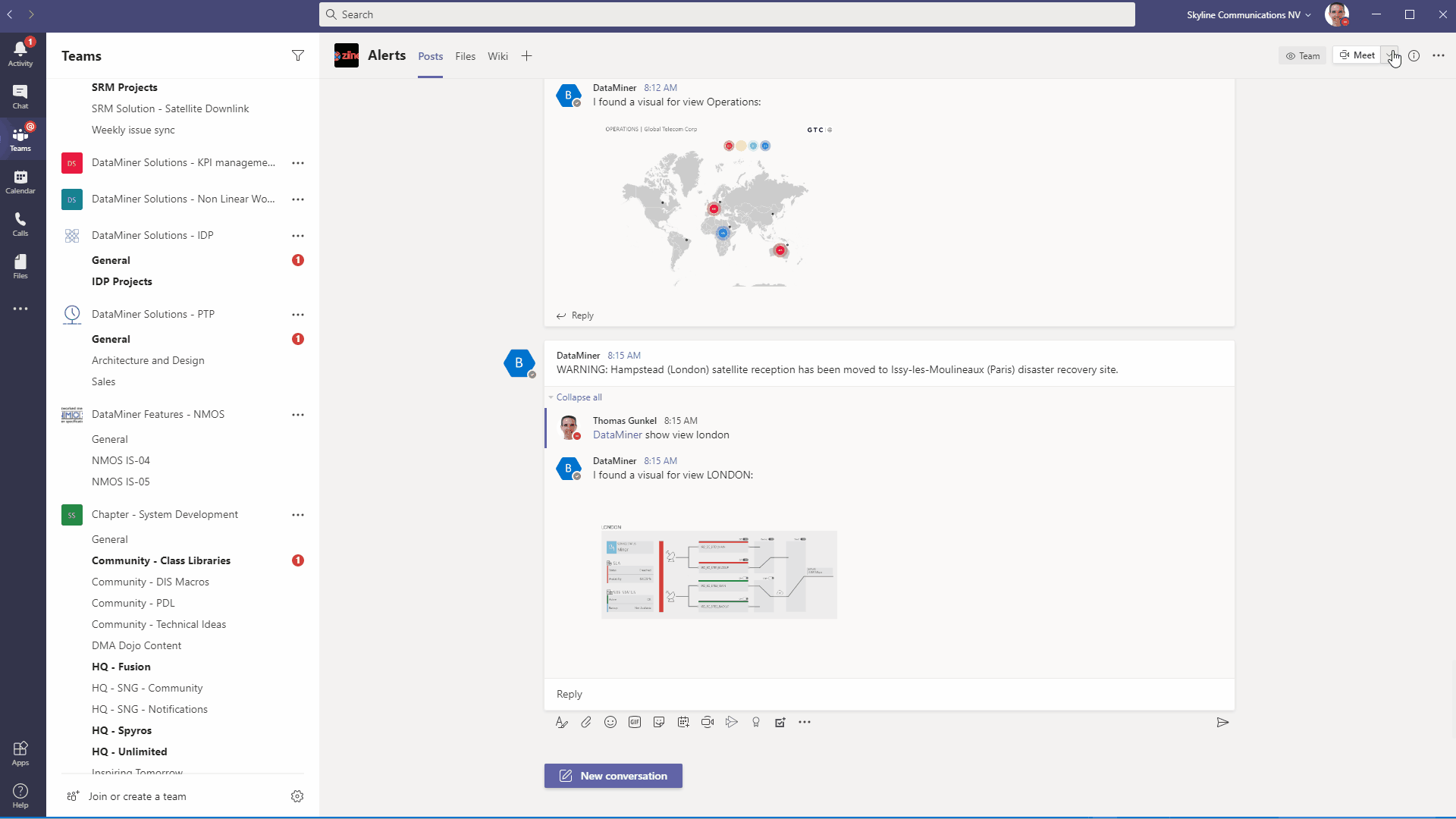Viewport: 1456px width, 819px height.
Task: Open profile picture menu
Action: click(1336, 14)
